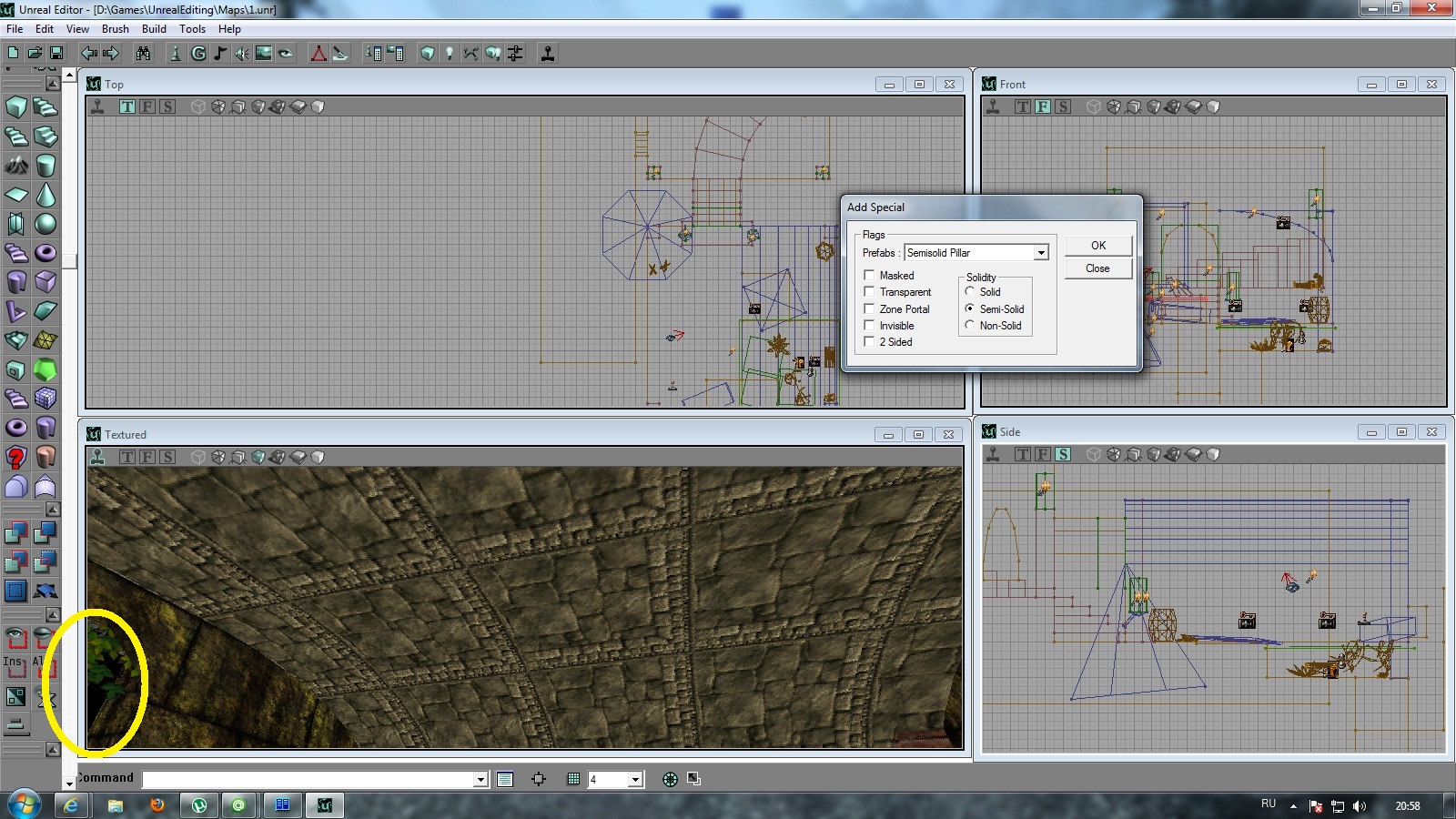Viewport: 1456px width, 819px height.
Task: Click the binoculars search actor icon
Action: click(x=143, y=54)
